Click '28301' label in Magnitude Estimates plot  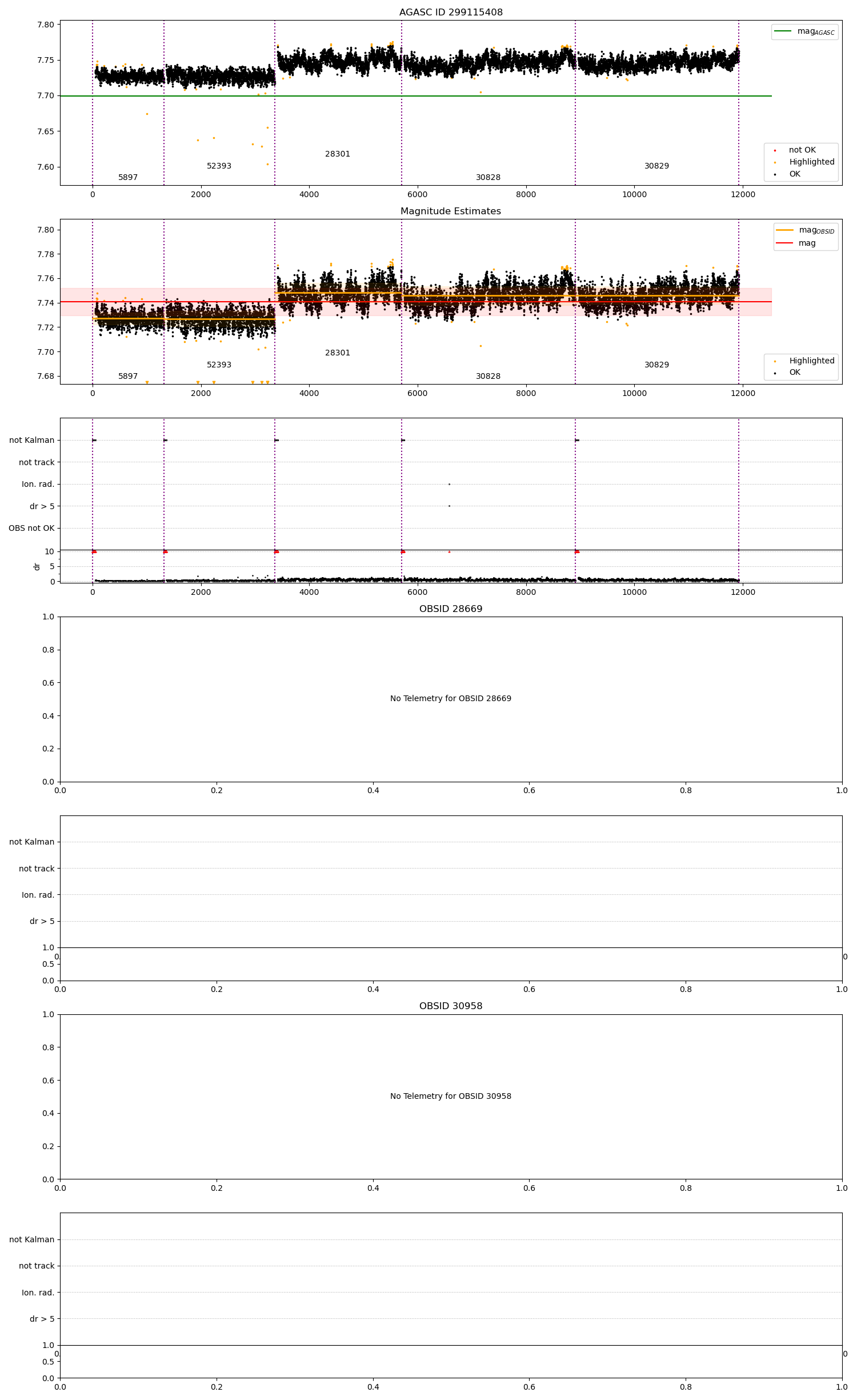tap(338, 353)
